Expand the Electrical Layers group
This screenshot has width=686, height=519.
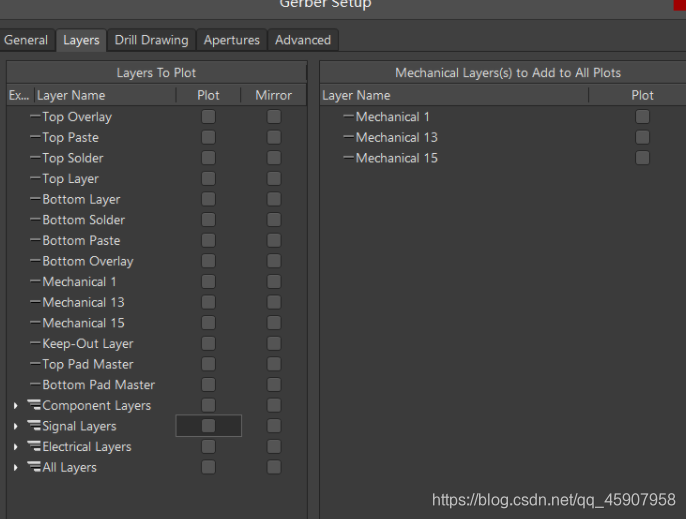coord(16,447)
